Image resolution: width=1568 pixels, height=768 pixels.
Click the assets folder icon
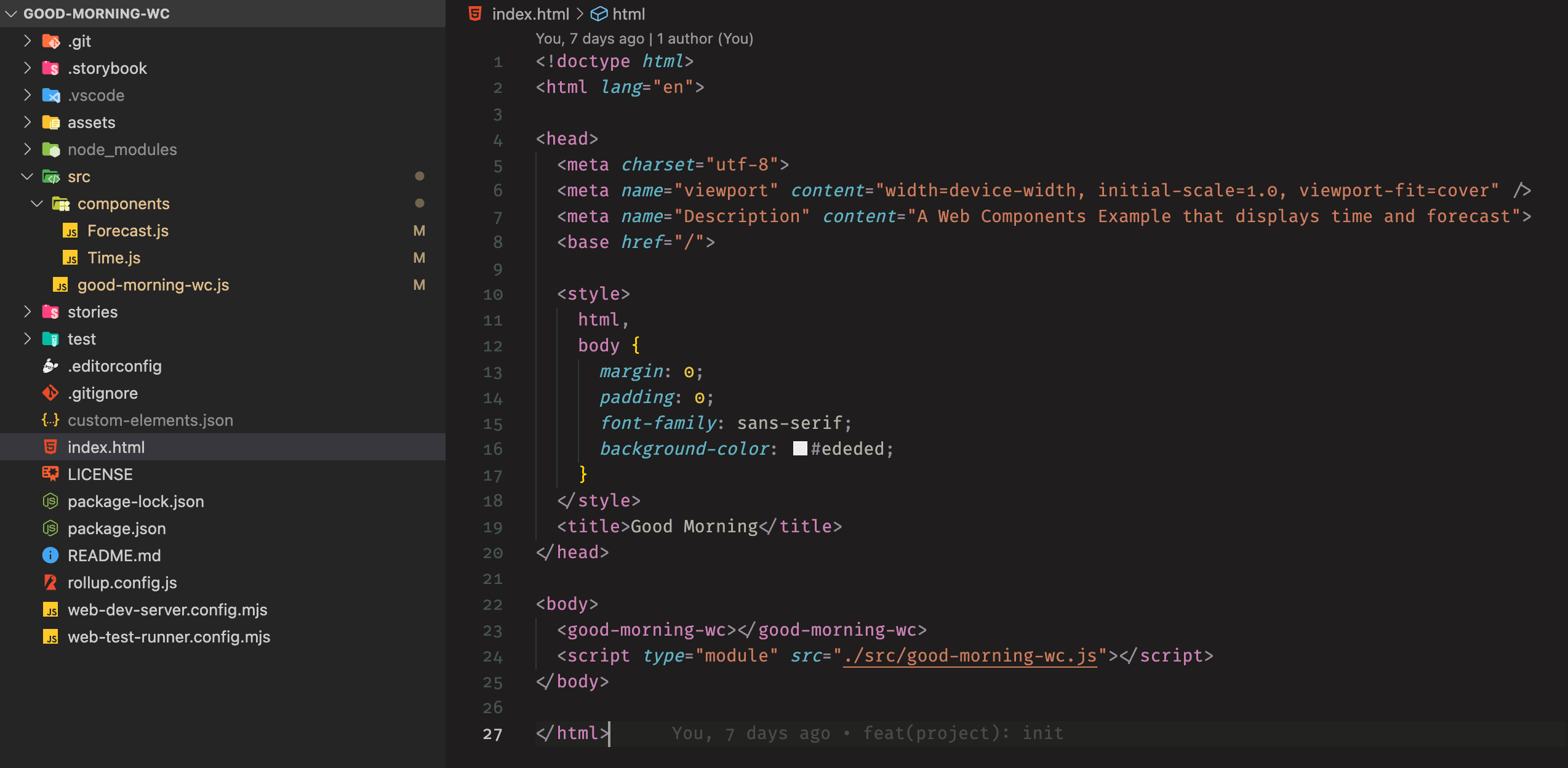point(50,122)
